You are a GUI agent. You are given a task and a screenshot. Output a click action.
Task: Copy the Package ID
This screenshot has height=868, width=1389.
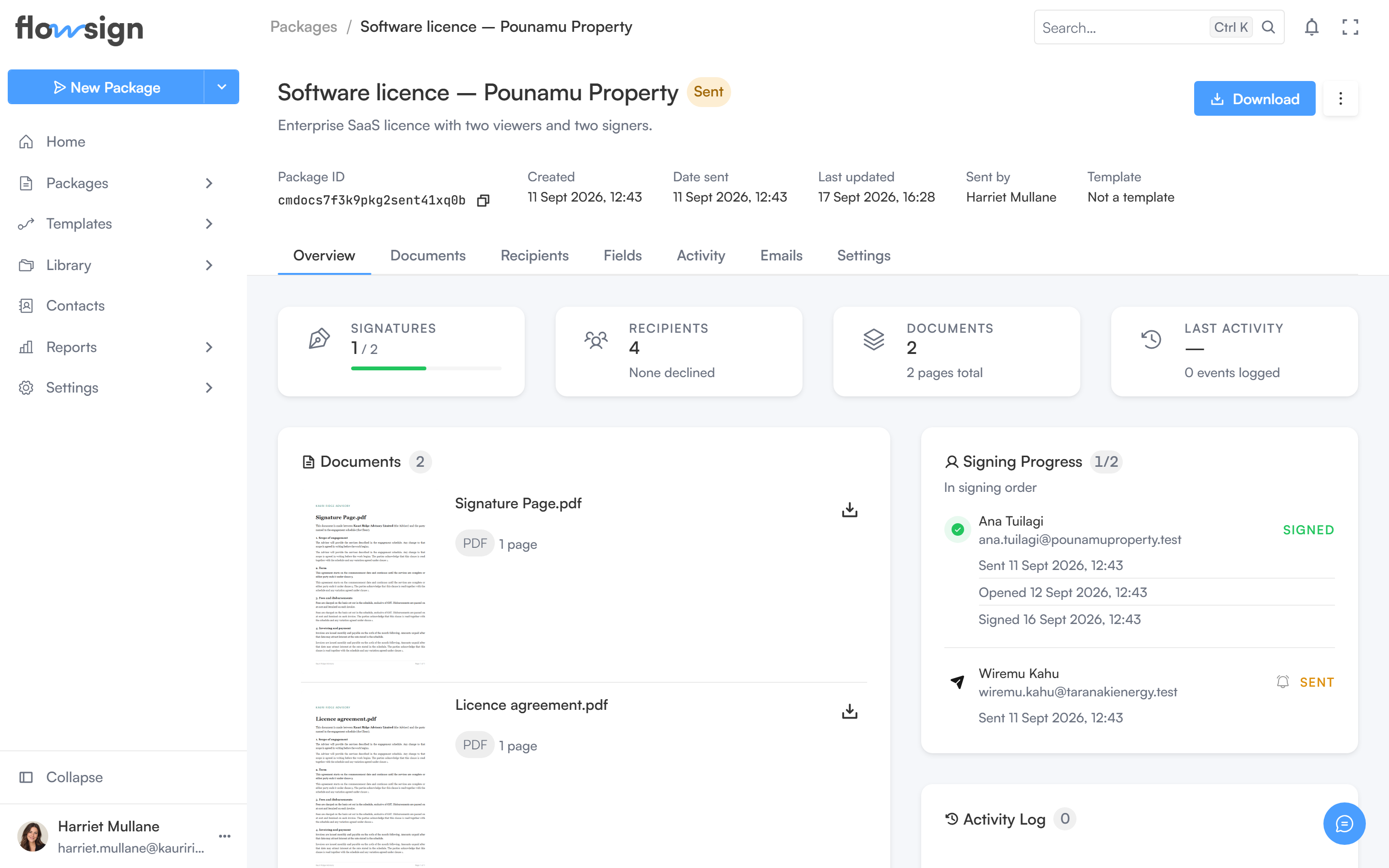pos(483,200)
